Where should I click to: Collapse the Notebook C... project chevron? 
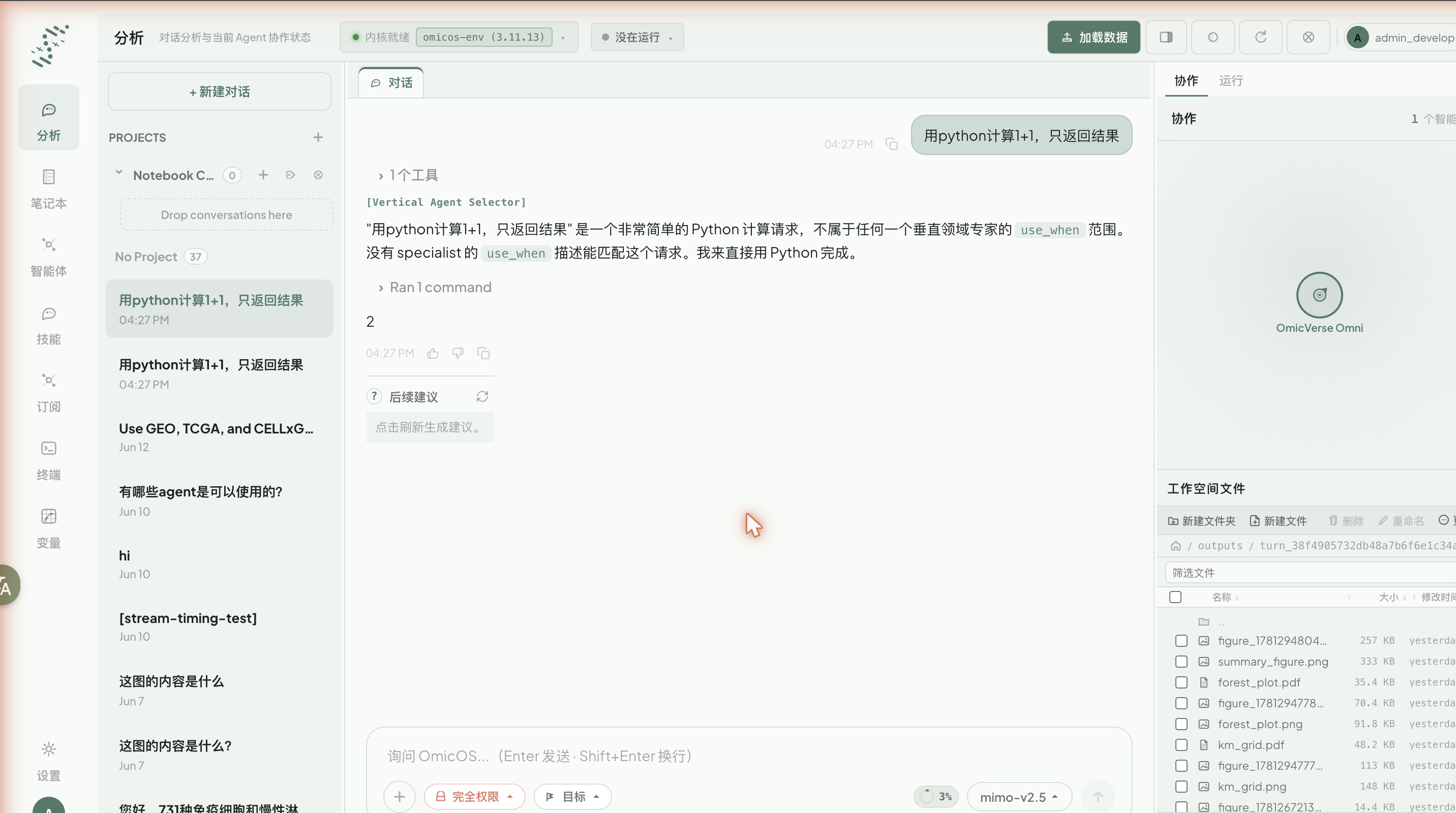[118, 173]
